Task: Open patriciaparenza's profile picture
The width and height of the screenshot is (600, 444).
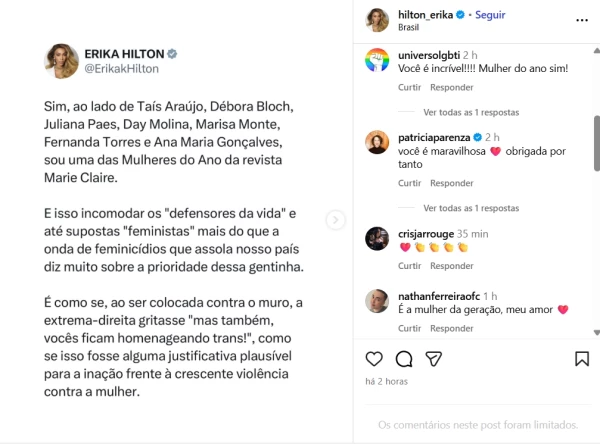Action: click(x=377, y=141)
